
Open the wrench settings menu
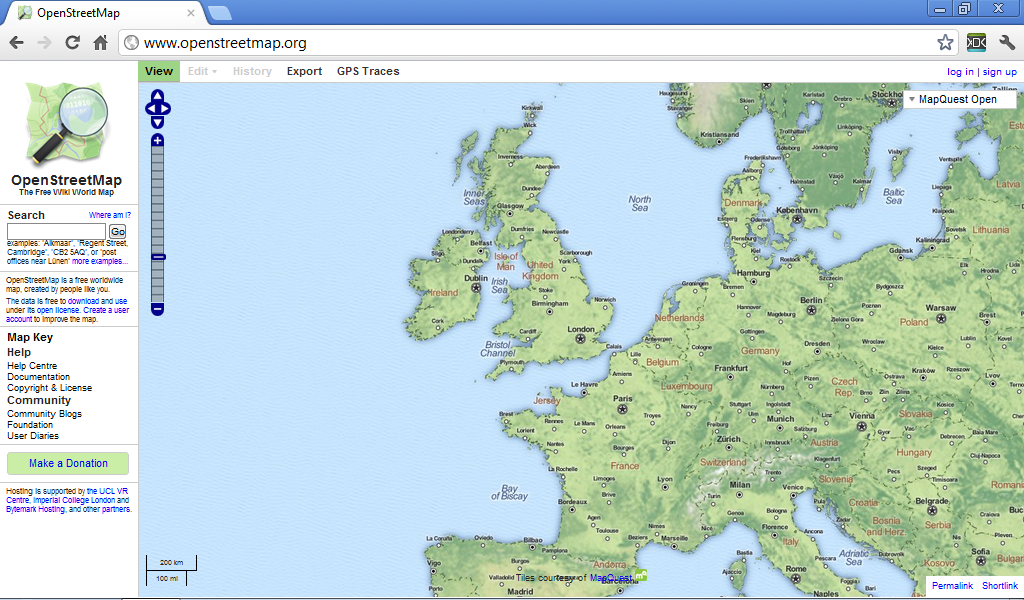tap(1006, 43)
